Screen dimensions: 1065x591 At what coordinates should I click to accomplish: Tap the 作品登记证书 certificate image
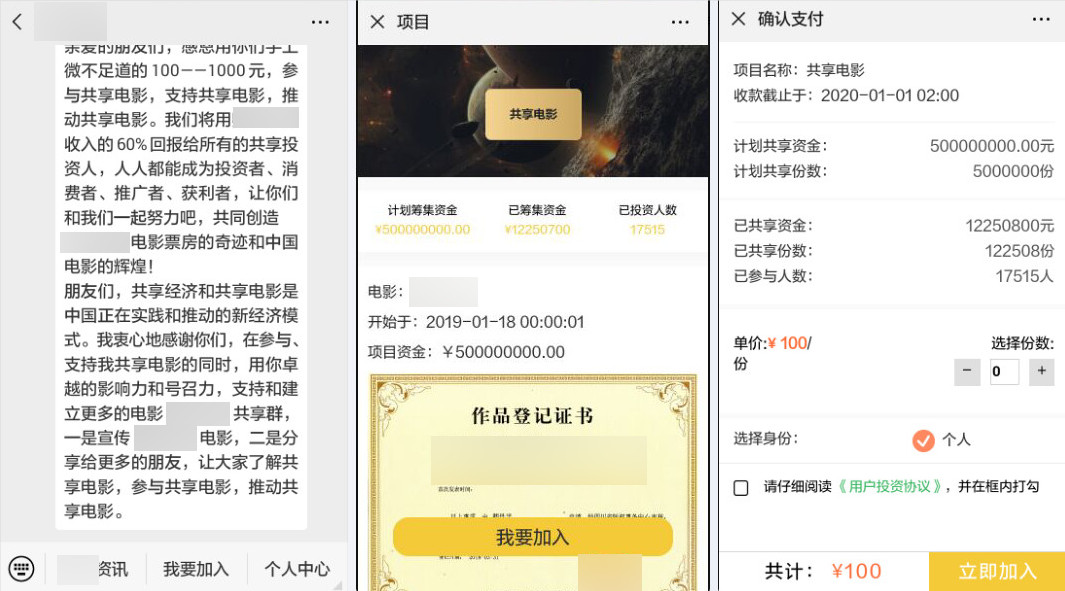533,482
